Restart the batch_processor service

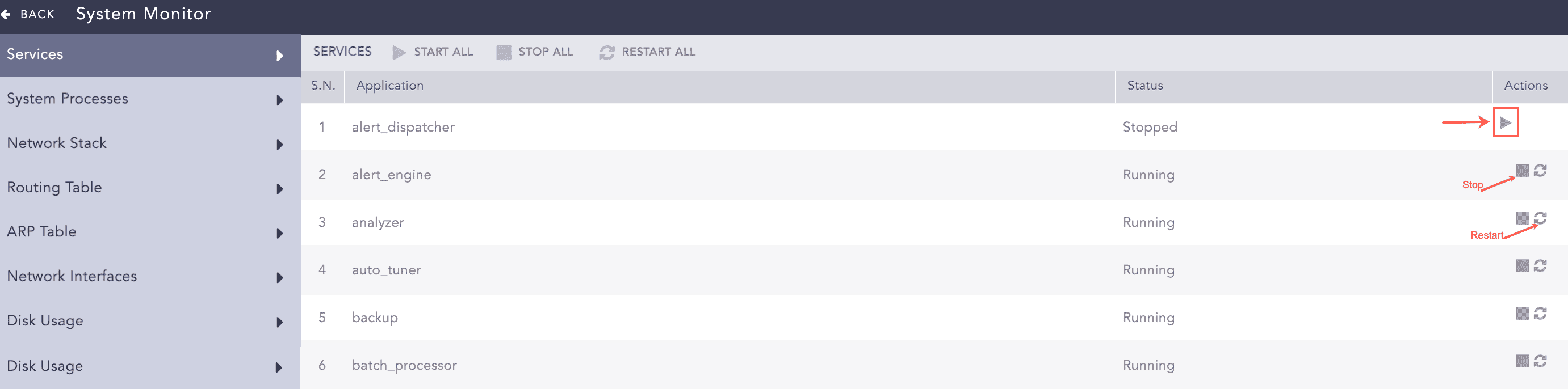[x=1540, y=361]
